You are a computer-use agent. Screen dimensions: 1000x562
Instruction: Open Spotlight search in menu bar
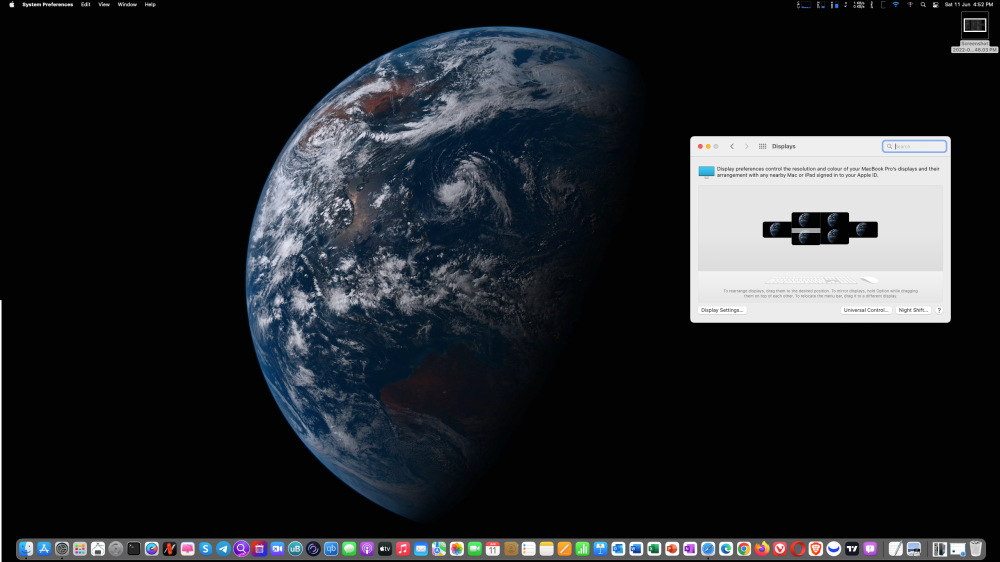click(x=923, y=4)
